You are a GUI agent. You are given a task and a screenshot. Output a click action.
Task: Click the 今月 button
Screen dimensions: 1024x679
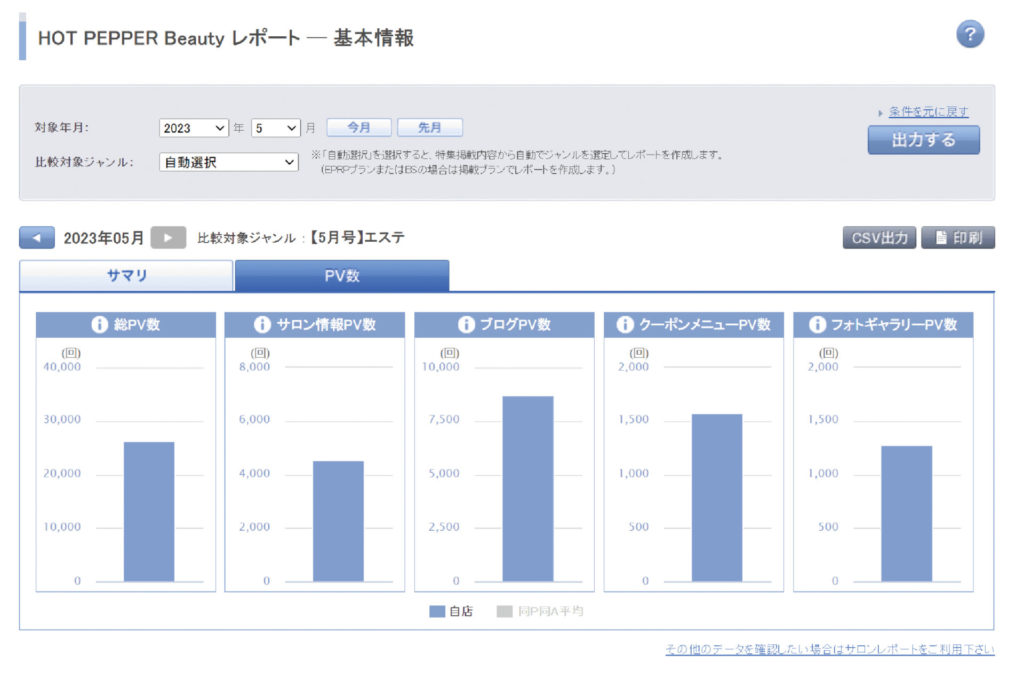(x=359, y=128)
